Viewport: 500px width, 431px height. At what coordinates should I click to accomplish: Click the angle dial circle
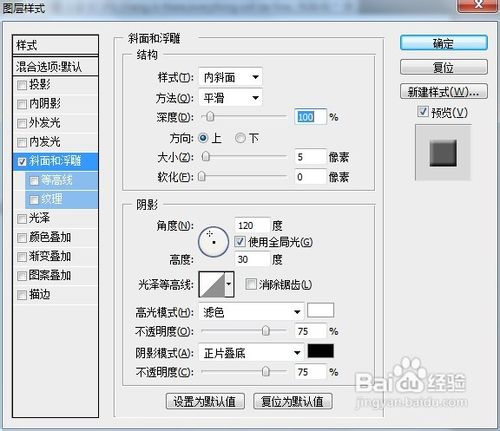pyautogui.click(x=213, y=242)
